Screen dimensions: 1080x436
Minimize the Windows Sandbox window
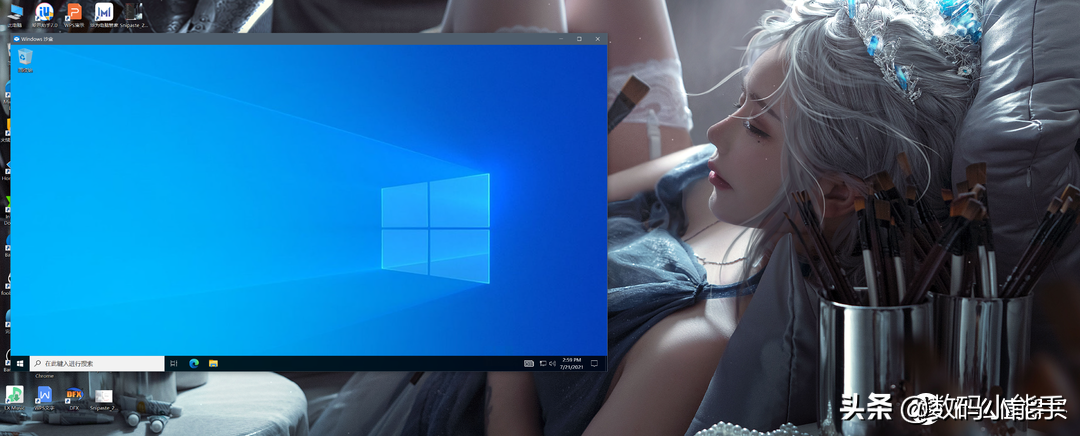(560, 39)
